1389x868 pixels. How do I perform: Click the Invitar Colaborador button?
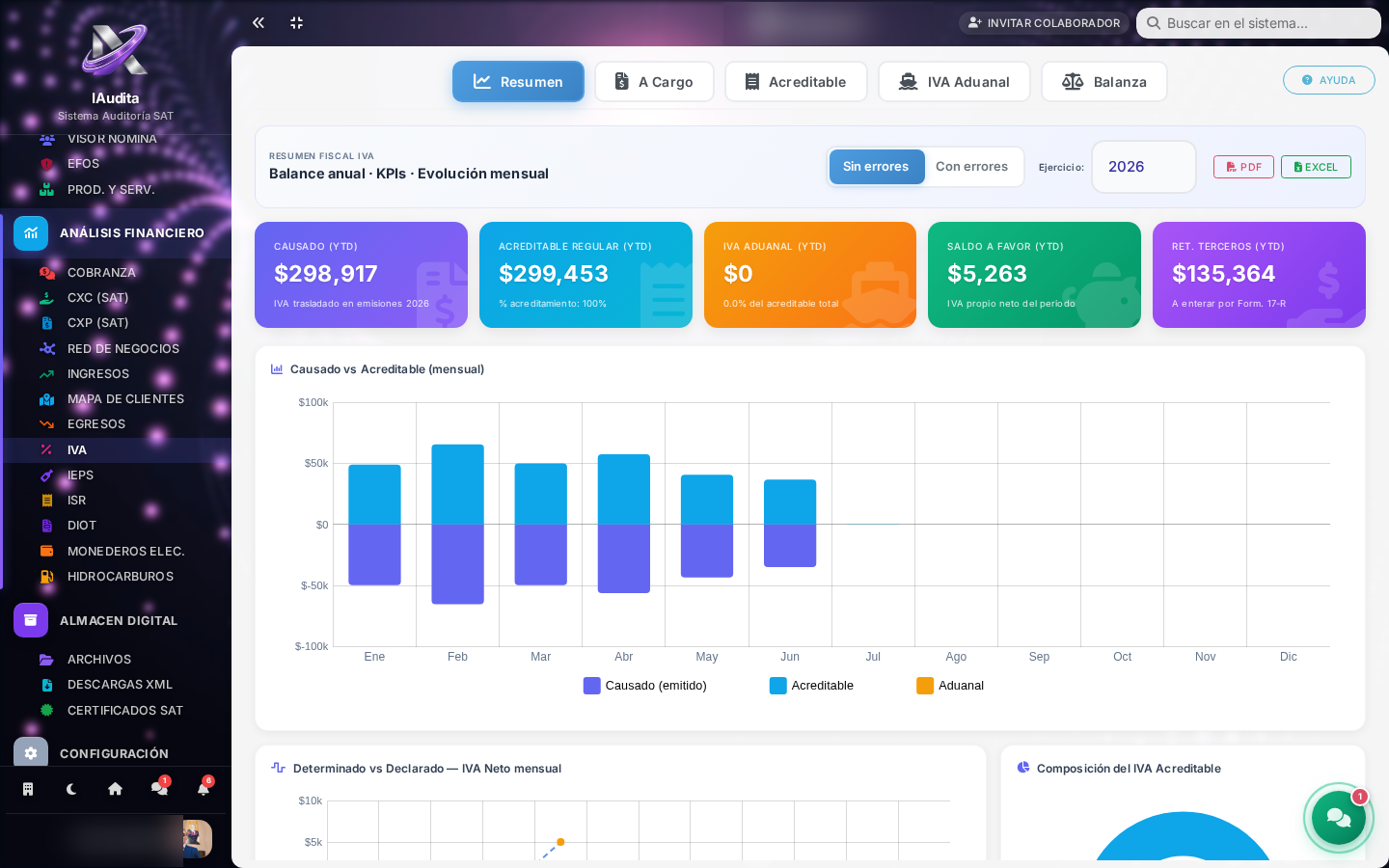pos(1044,23)
